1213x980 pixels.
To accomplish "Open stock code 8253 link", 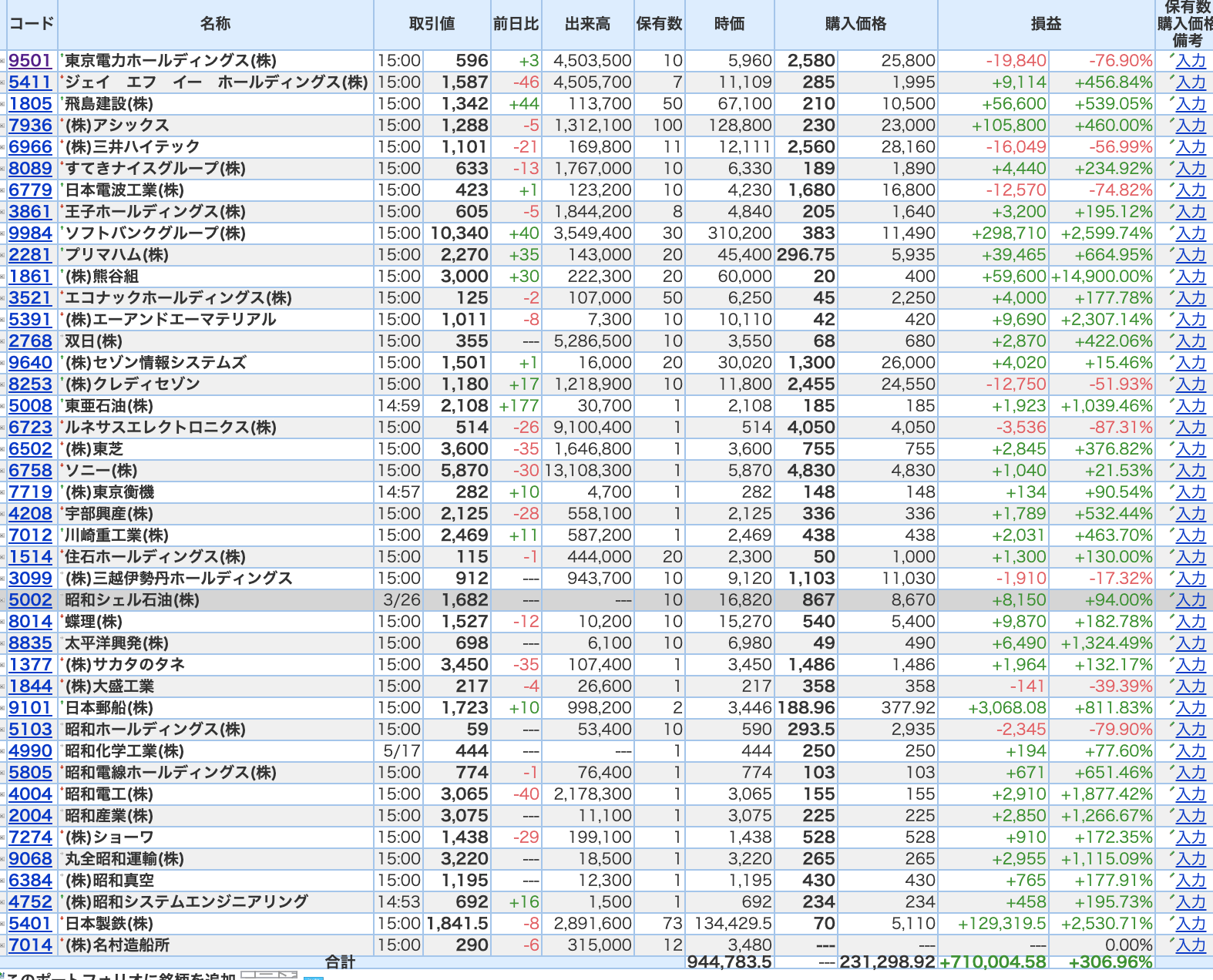I will [x=30, y=384].
